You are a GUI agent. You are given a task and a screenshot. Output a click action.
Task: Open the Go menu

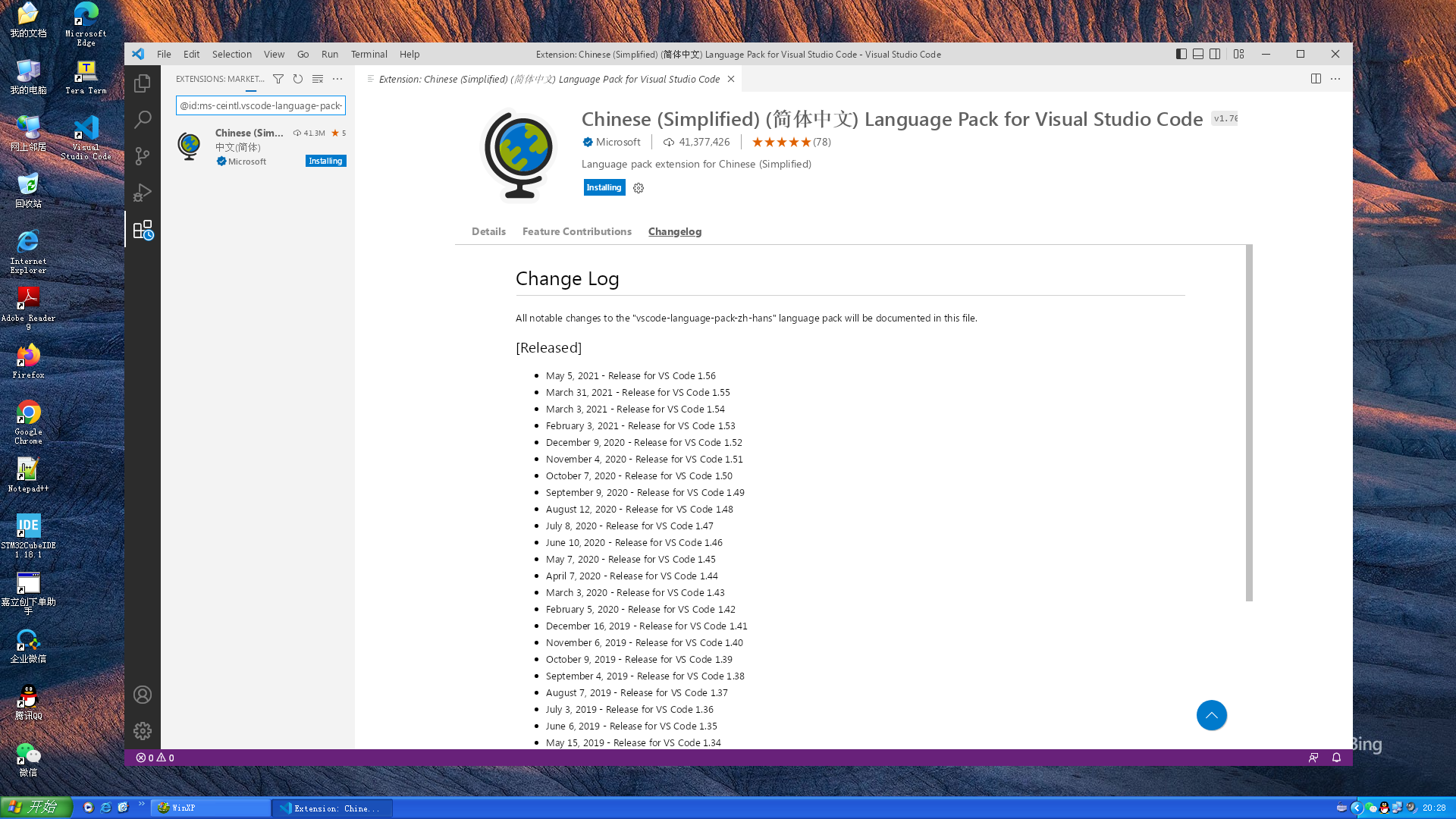pyautogui.click(x=303, y=54)
